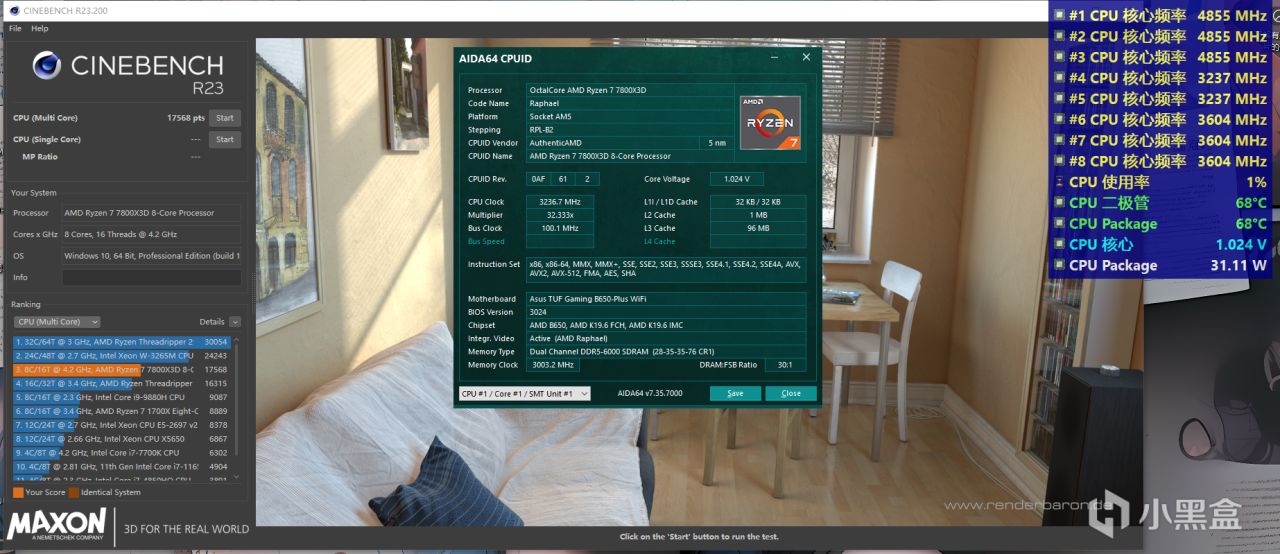Viewport: 1280px width, 554px height.
Task: Select ranking row 16C/32T @ 3.4 GHz Threadripper
Action: [122, 383]
